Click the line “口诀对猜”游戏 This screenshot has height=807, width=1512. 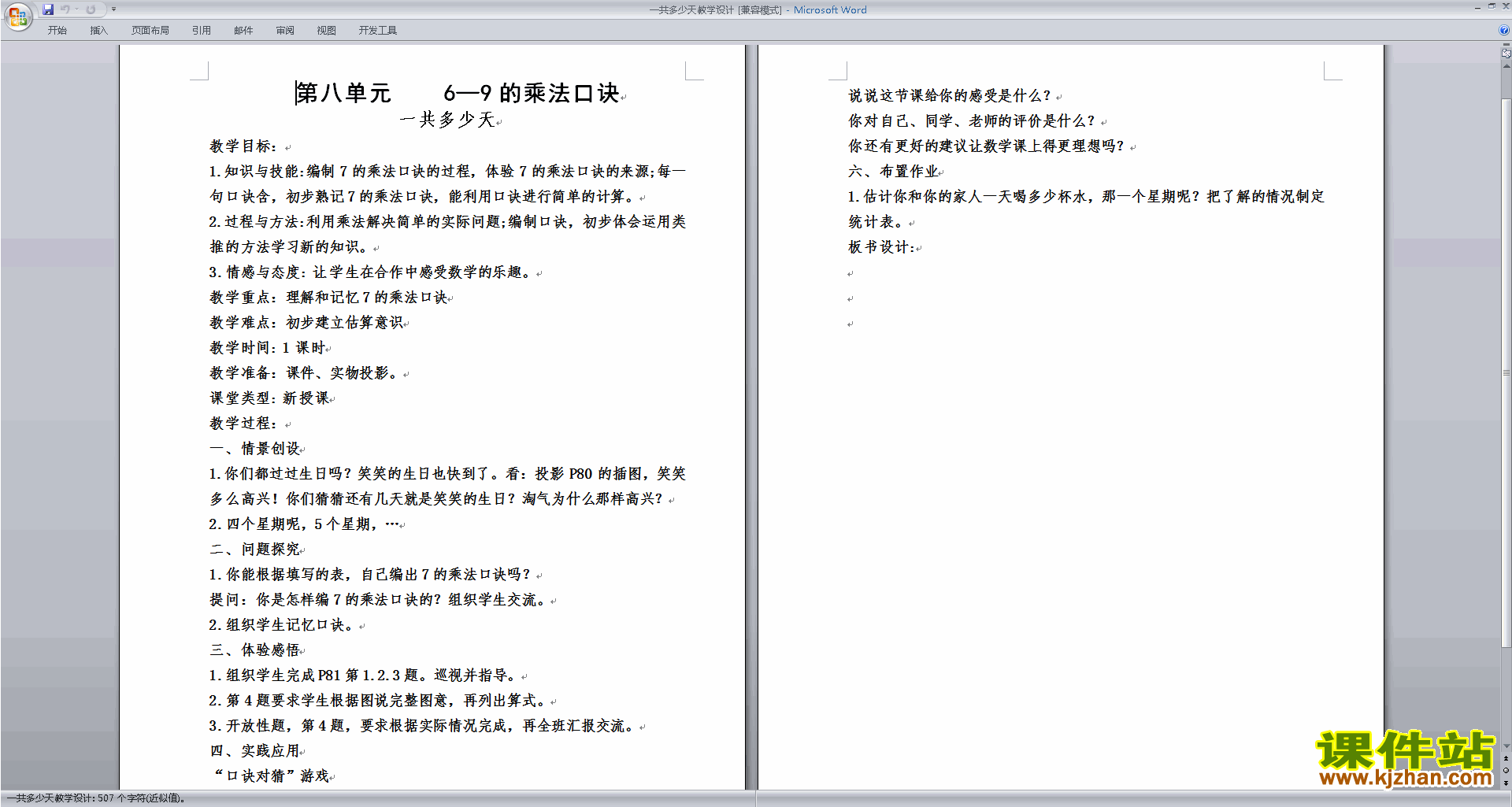pos(271,776)
